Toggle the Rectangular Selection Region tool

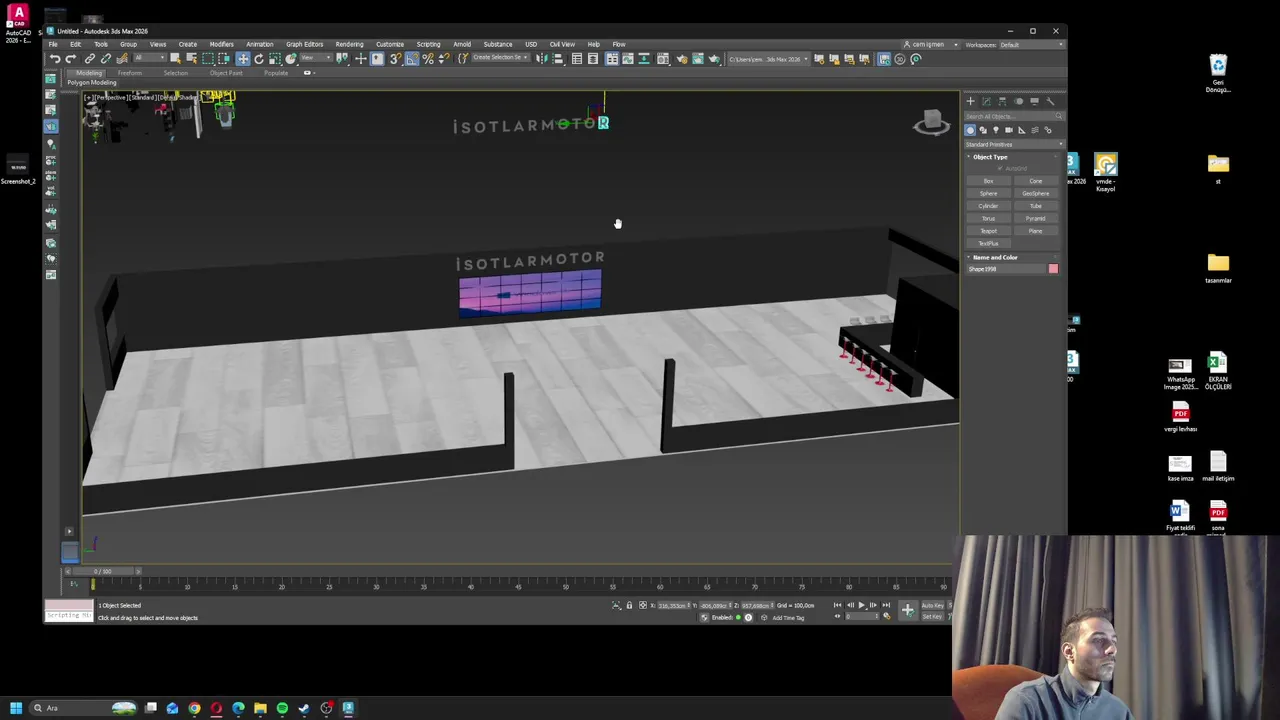click(208, 58)
